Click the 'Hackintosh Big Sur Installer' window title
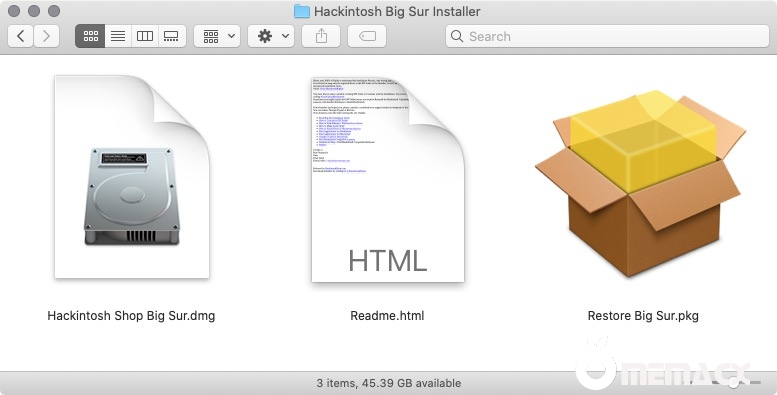 397,11
